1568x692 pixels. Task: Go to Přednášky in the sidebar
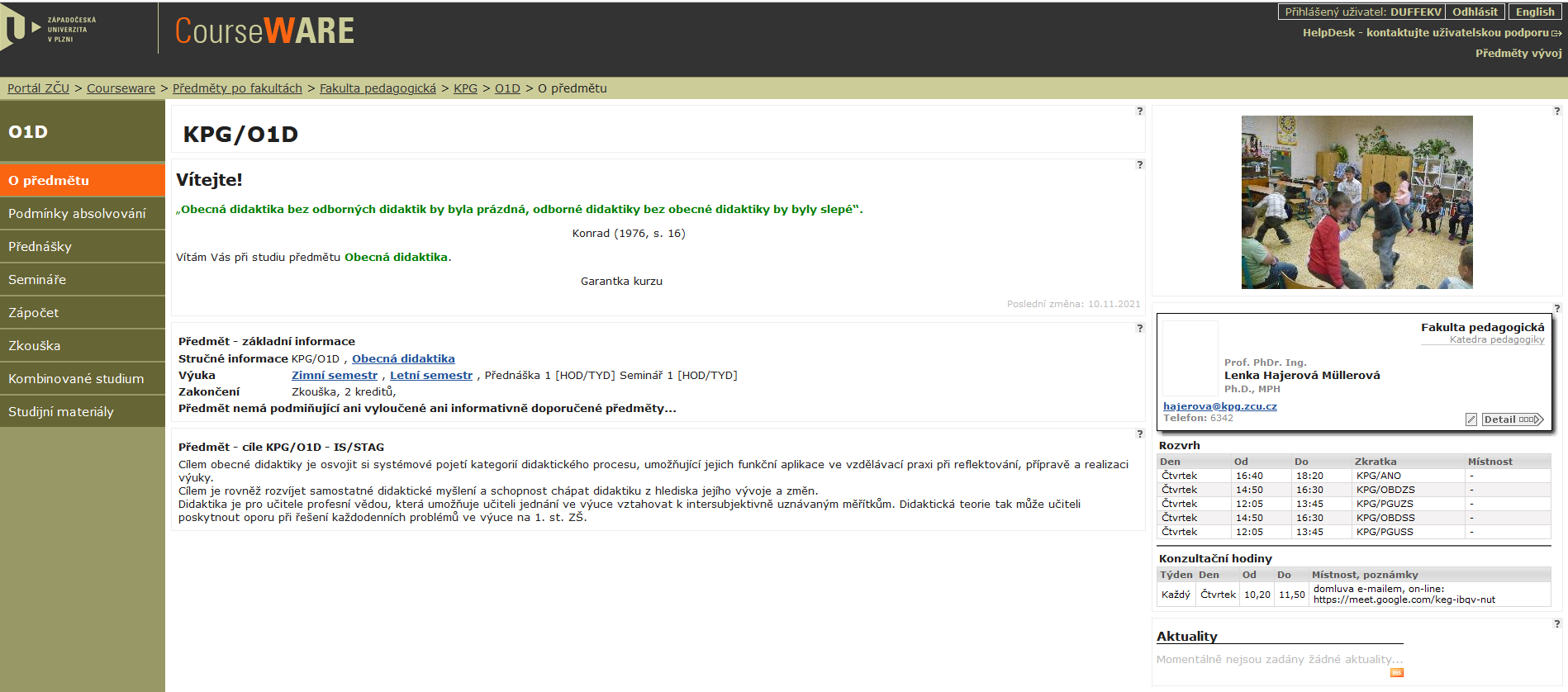click(x=83, y=246)
